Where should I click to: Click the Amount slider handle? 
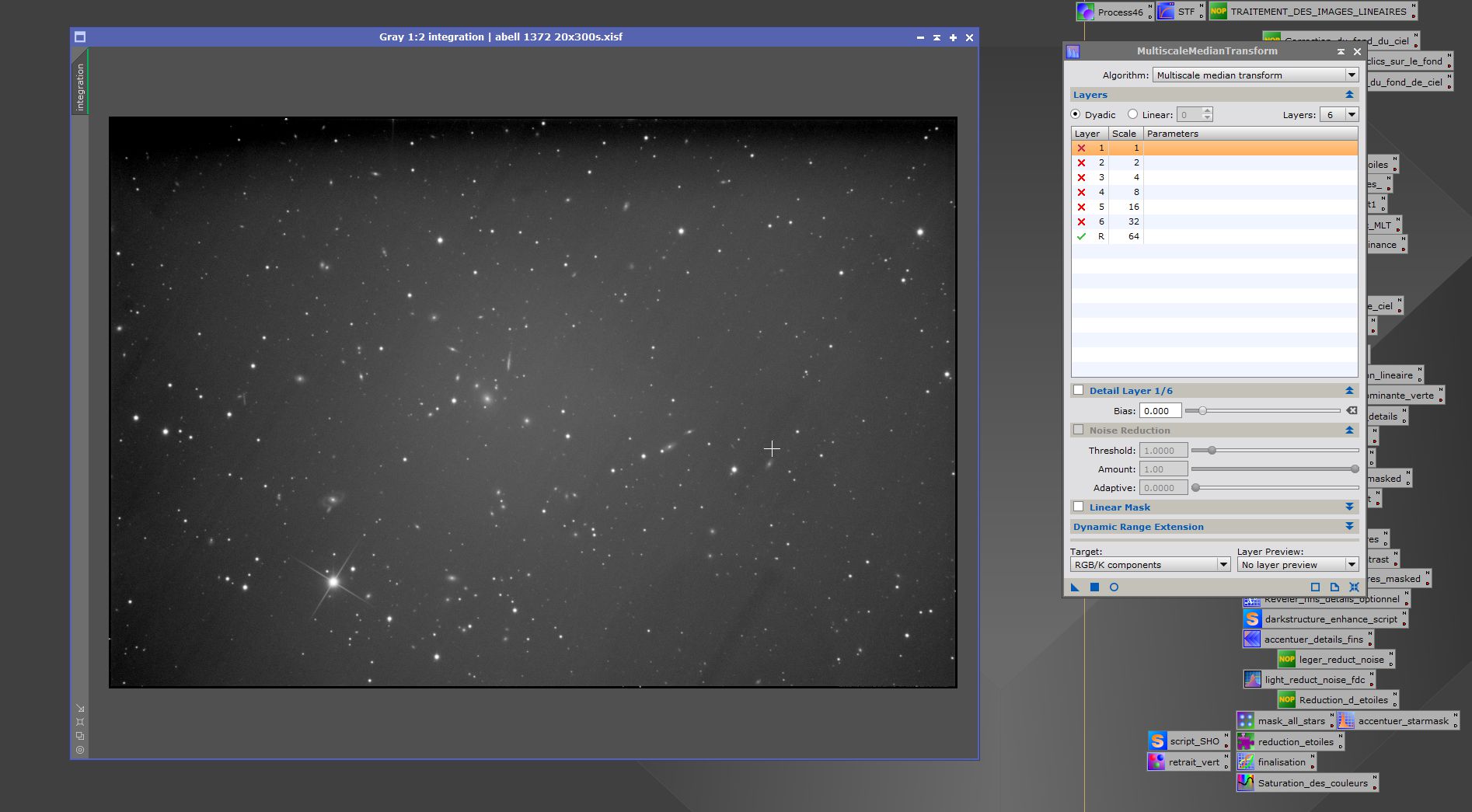(x=1355, y=469)
